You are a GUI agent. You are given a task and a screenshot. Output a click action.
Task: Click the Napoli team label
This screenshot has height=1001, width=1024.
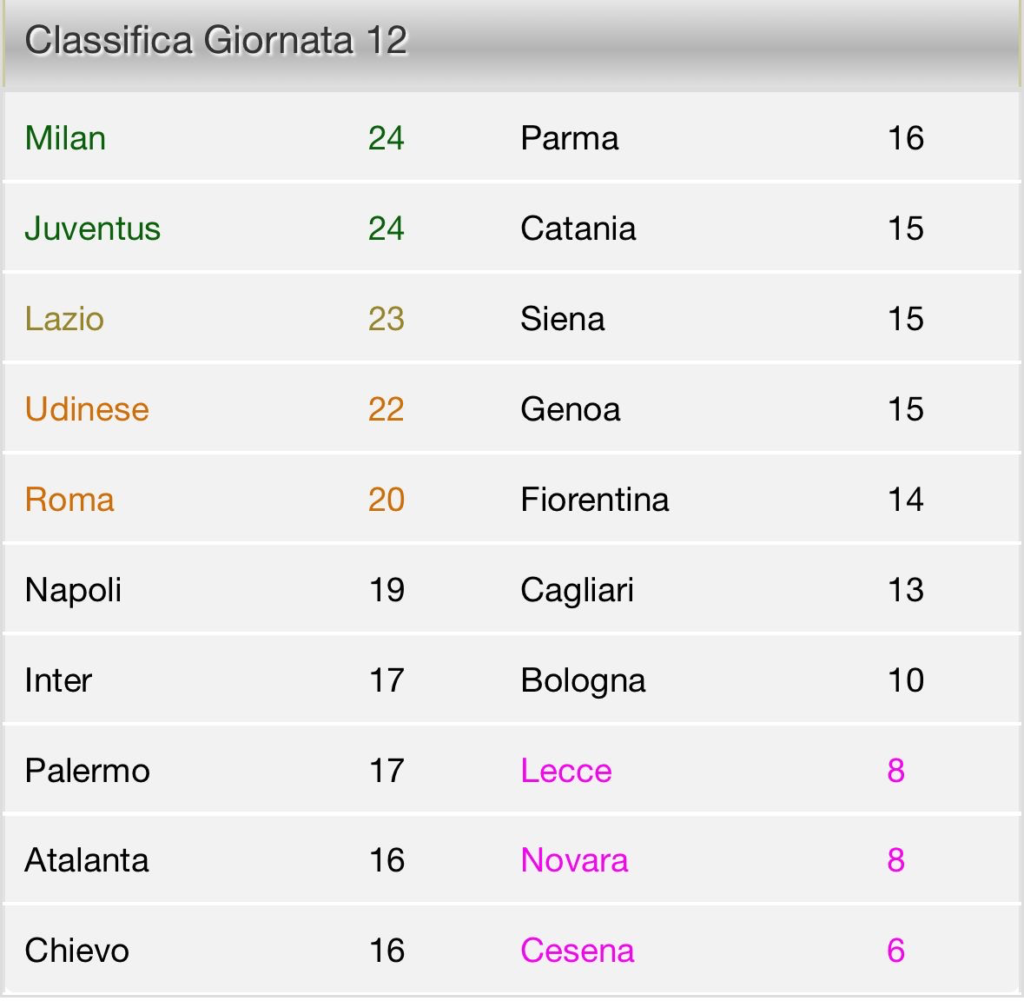coord(72,589)
